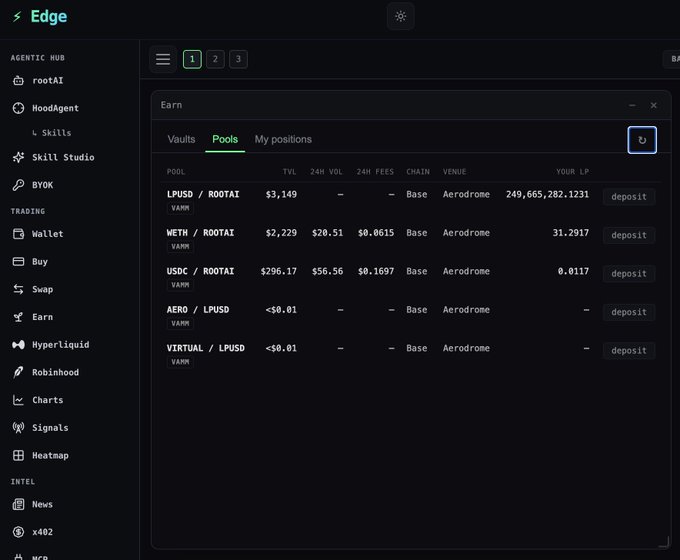Refresh the pools list
Screen dimensions: 680x560
tap(642, 140)
